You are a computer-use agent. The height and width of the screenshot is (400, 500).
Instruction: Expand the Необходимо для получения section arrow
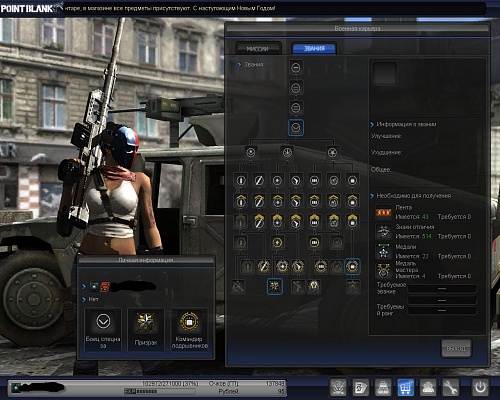[372, 196]
